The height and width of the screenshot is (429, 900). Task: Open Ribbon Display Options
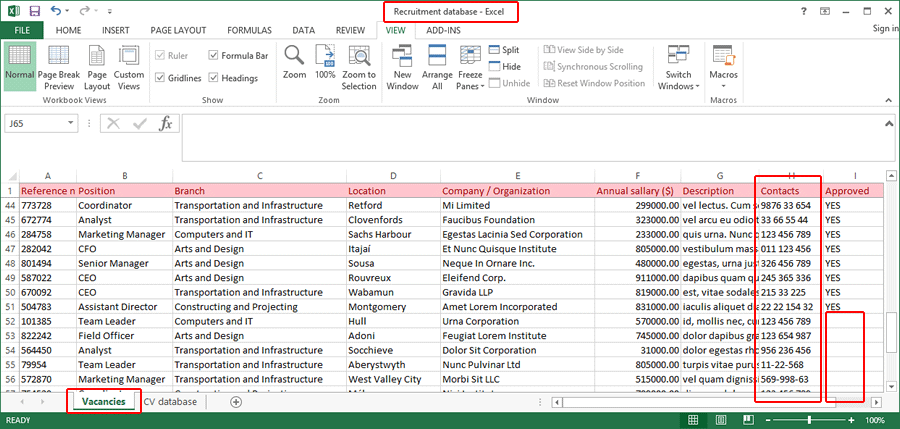tap(824, 11)
